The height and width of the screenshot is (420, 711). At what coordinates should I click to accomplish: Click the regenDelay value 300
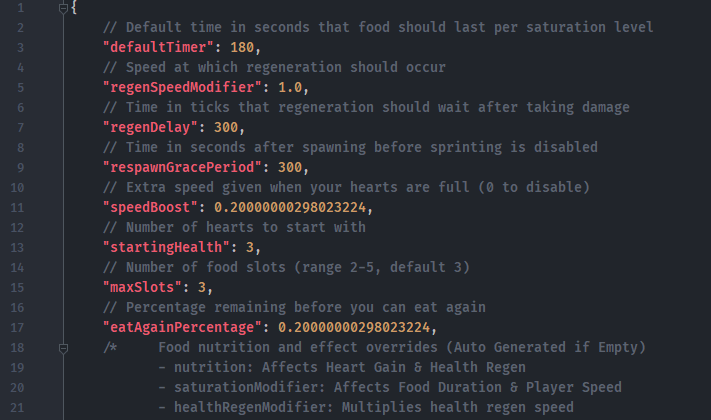pyautogui.click(x=230, y=127)
